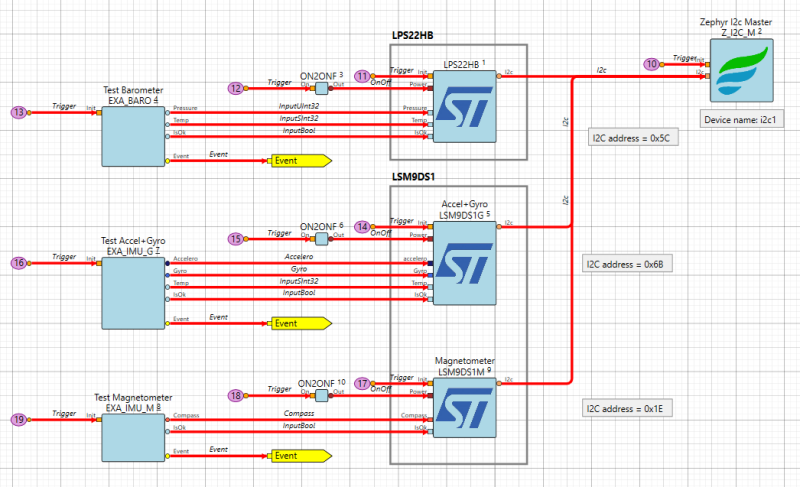Click the I2c output port of LSM9DS1M
This screenshot has height=487, width=800.
pos(499,383)
